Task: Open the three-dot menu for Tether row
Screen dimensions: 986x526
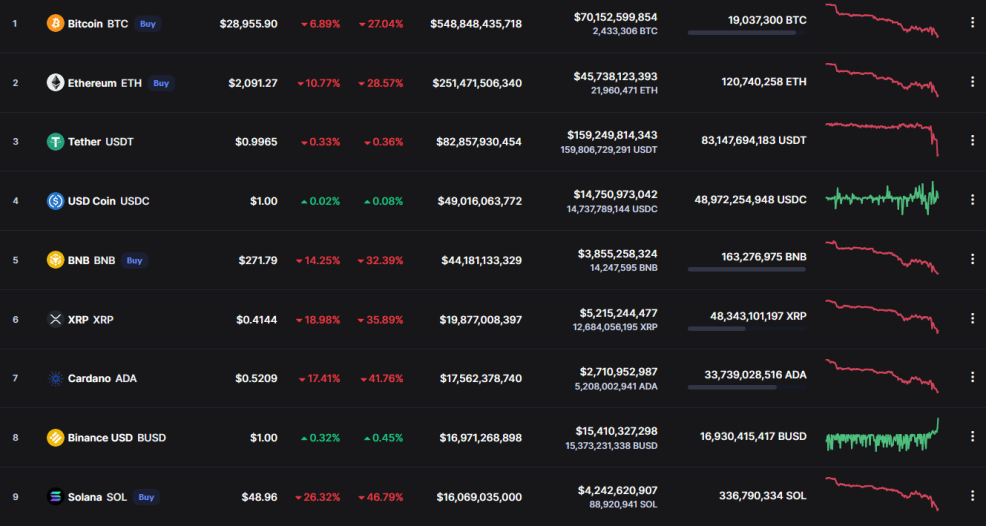Action: tap(972, 141)
